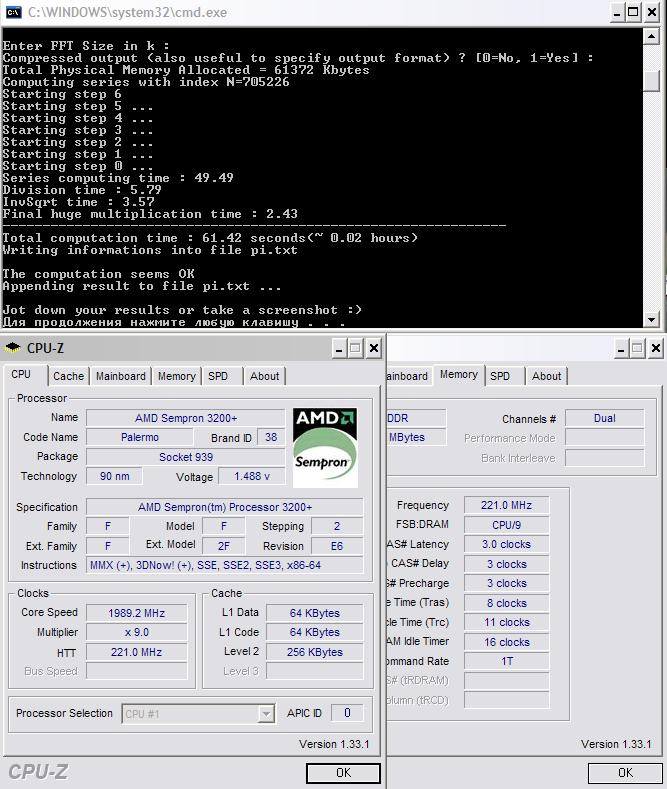Click the Channels # value 'Dual'
Viewport: 667px width, 789px height.
point(605,418)
